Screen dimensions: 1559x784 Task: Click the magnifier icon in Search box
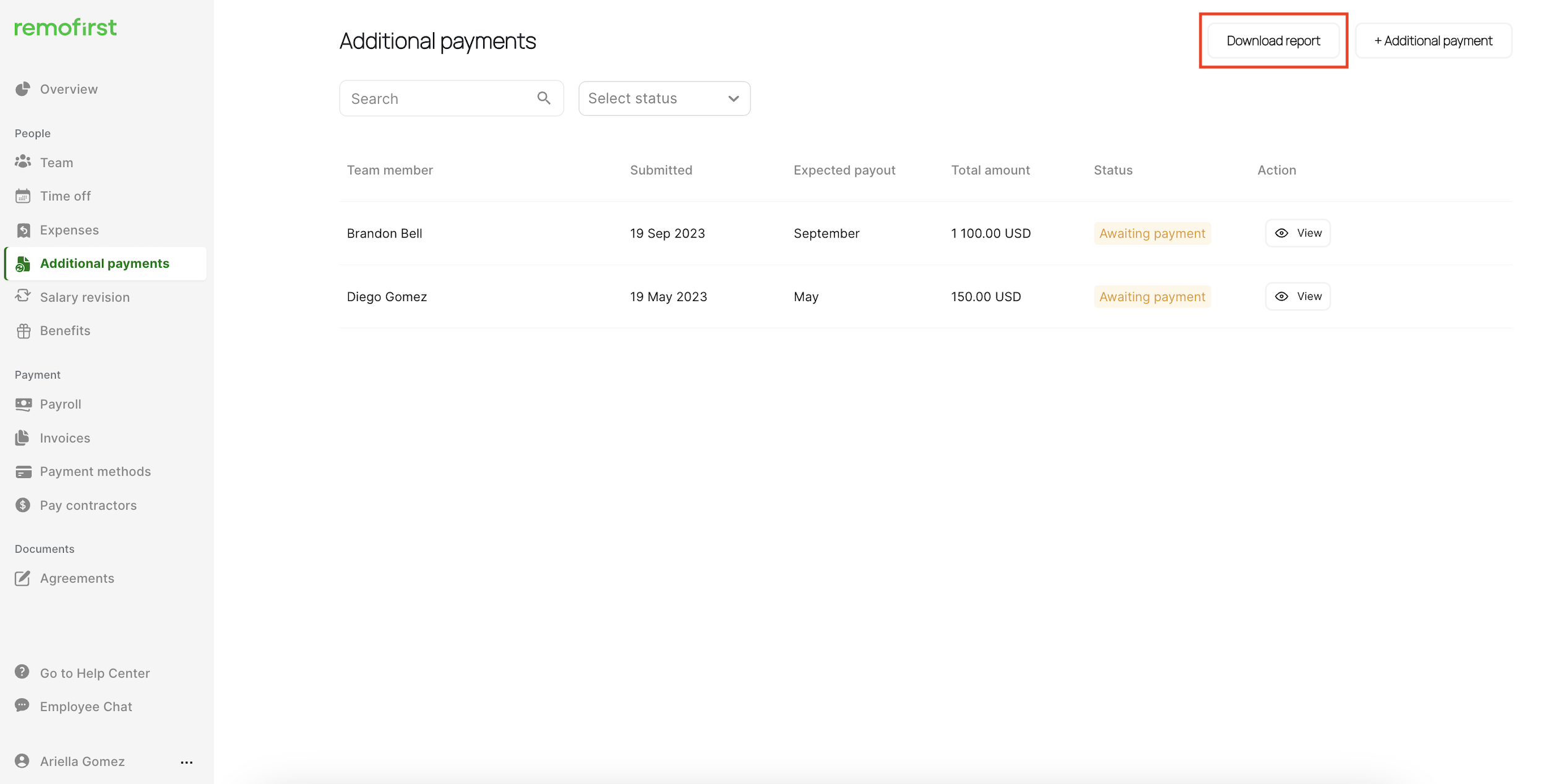[x=544, y=98]
